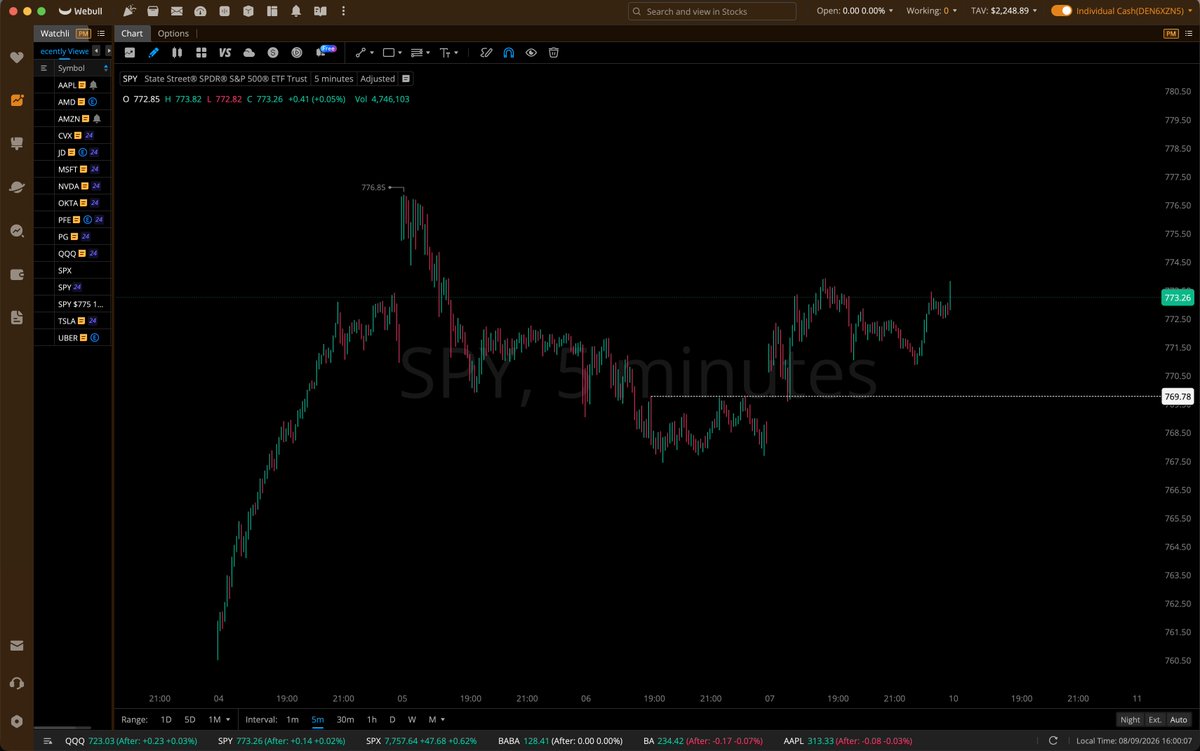Open the headset support icon in left sidebar
1200x751 pixels.
tap(16, 683)
